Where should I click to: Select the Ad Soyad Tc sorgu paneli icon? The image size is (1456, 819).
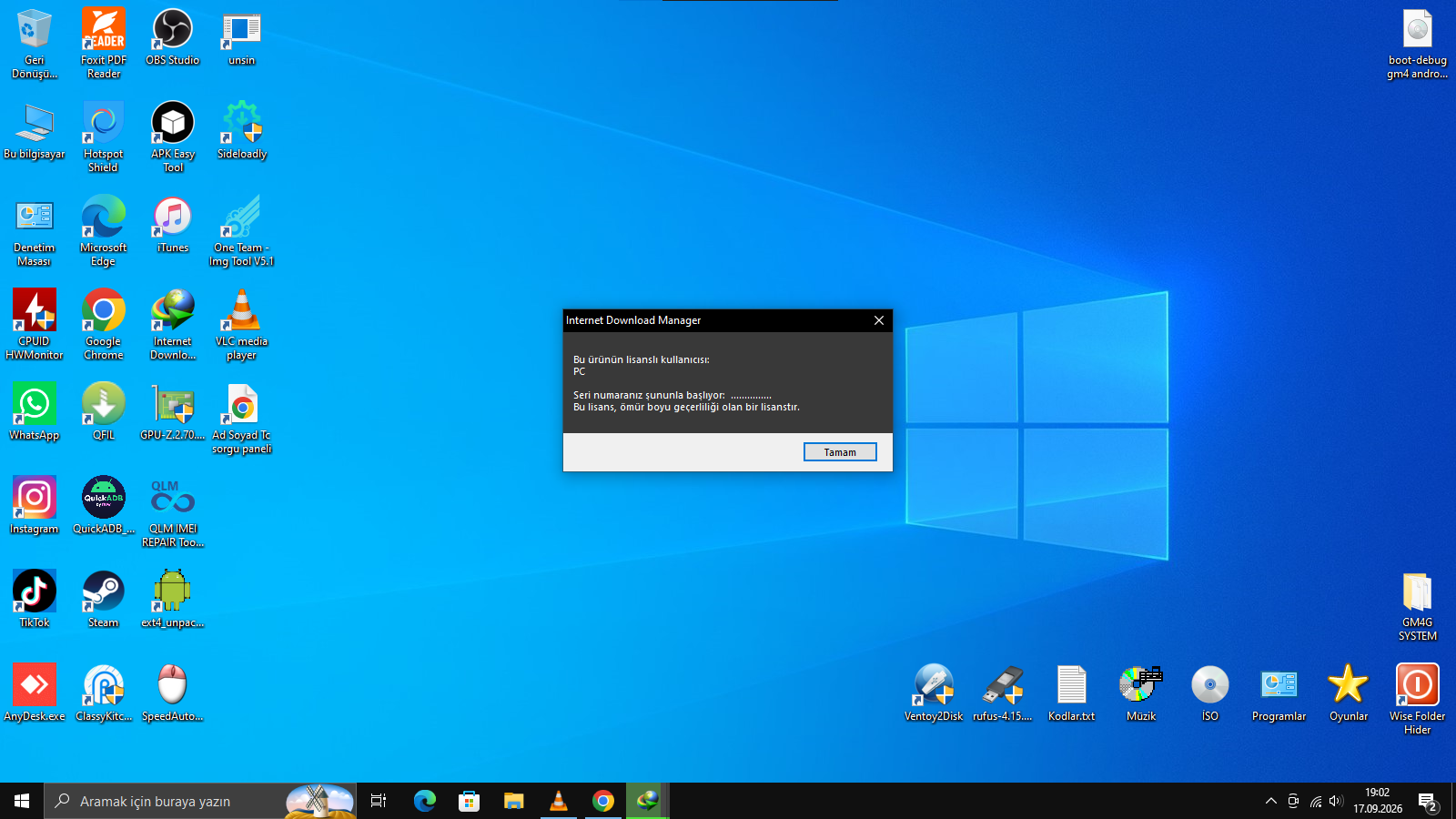pyautogui.click(x=242, y=419)
